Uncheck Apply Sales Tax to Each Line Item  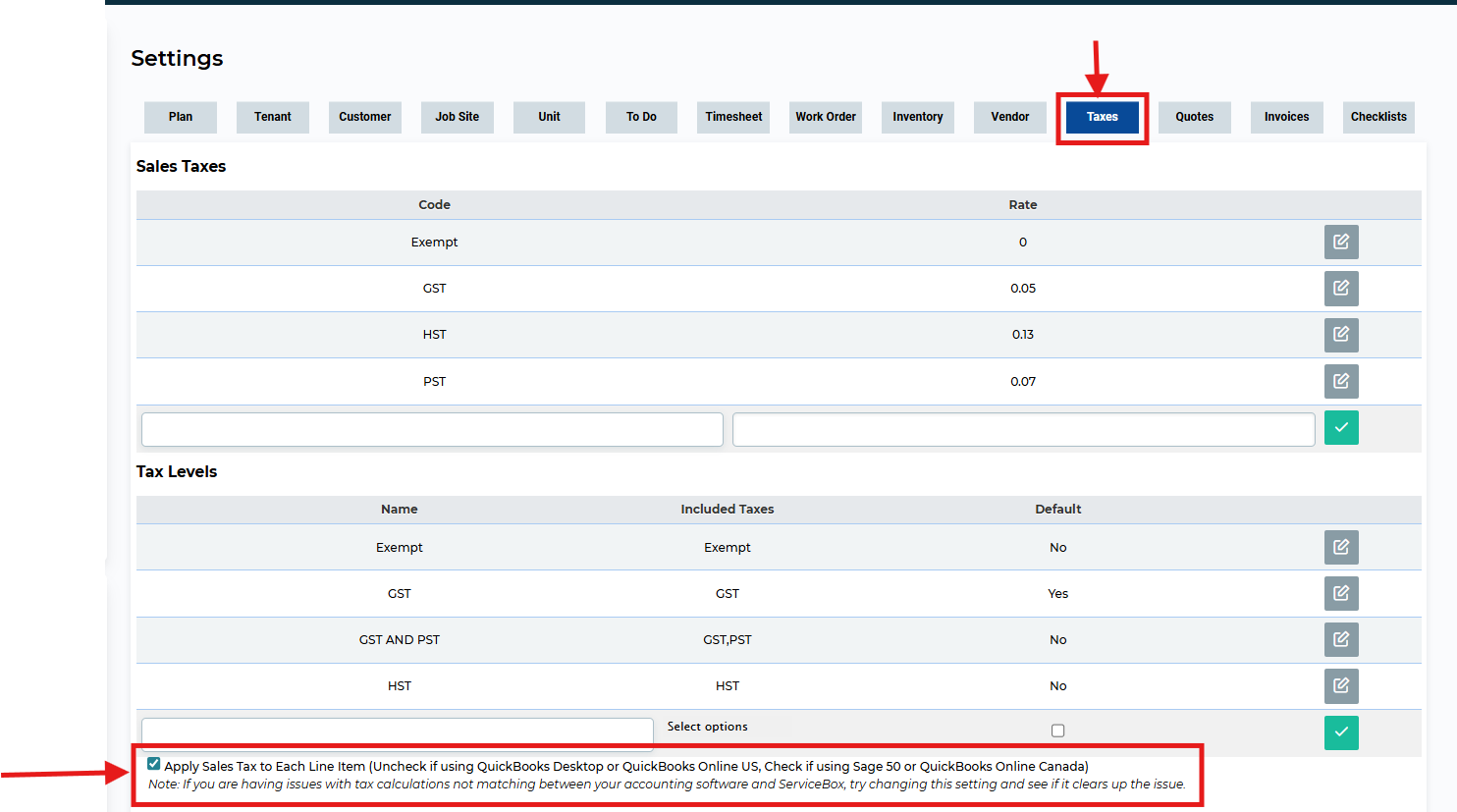pyautogui.click(x=154, y=764)
